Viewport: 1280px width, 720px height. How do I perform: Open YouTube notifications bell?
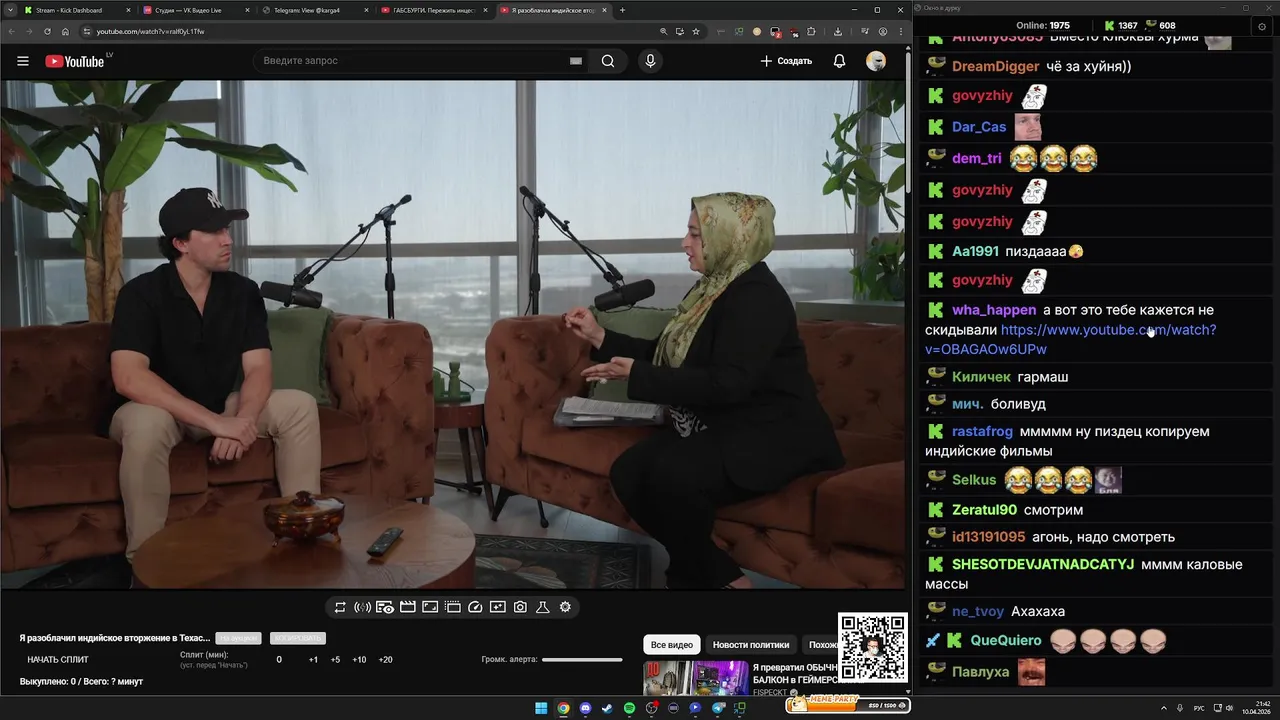point(839,61)
